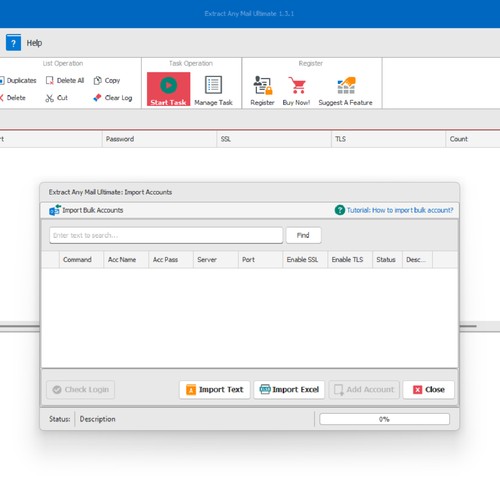Open tutorial on importing bulk accounts
This screenshot has width=500, height=500.
(400, 210)
